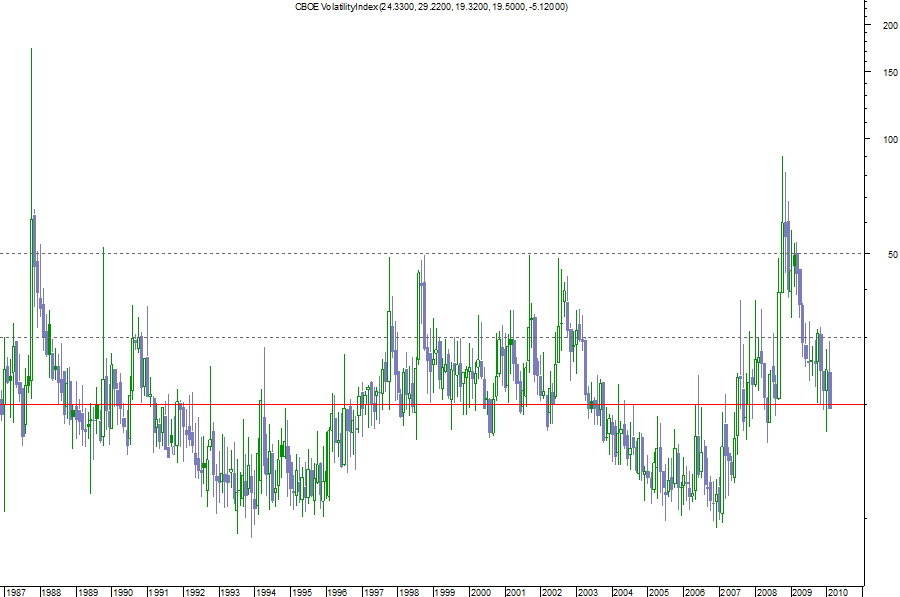Click the CBOE VolatilityIndex chart title
Screen dimensions: 900x597
click(x=431, y=7)
